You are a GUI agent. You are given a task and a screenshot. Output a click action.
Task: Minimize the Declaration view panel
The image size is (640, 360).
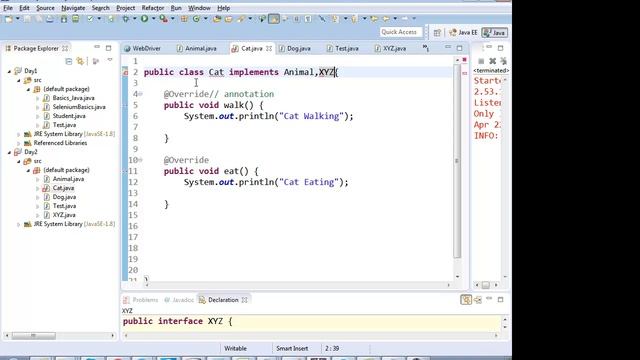[489, 299]
